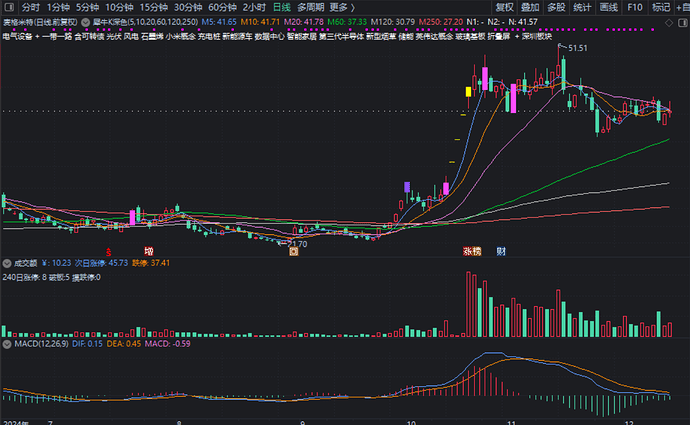This screenshot has height=425, width=690.
Task: Click the blue 财 event marker
Action: tap(501, 252)
